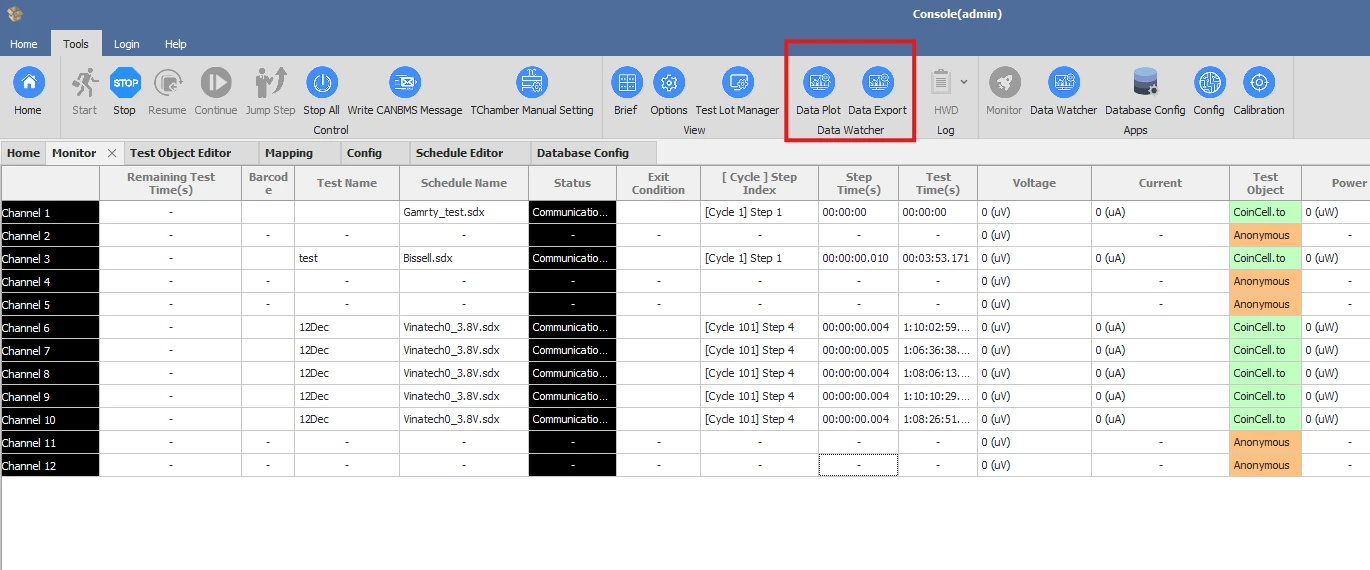Click Gamrty_test.sdx schedule cell
1370x570 pixels.
464,212
